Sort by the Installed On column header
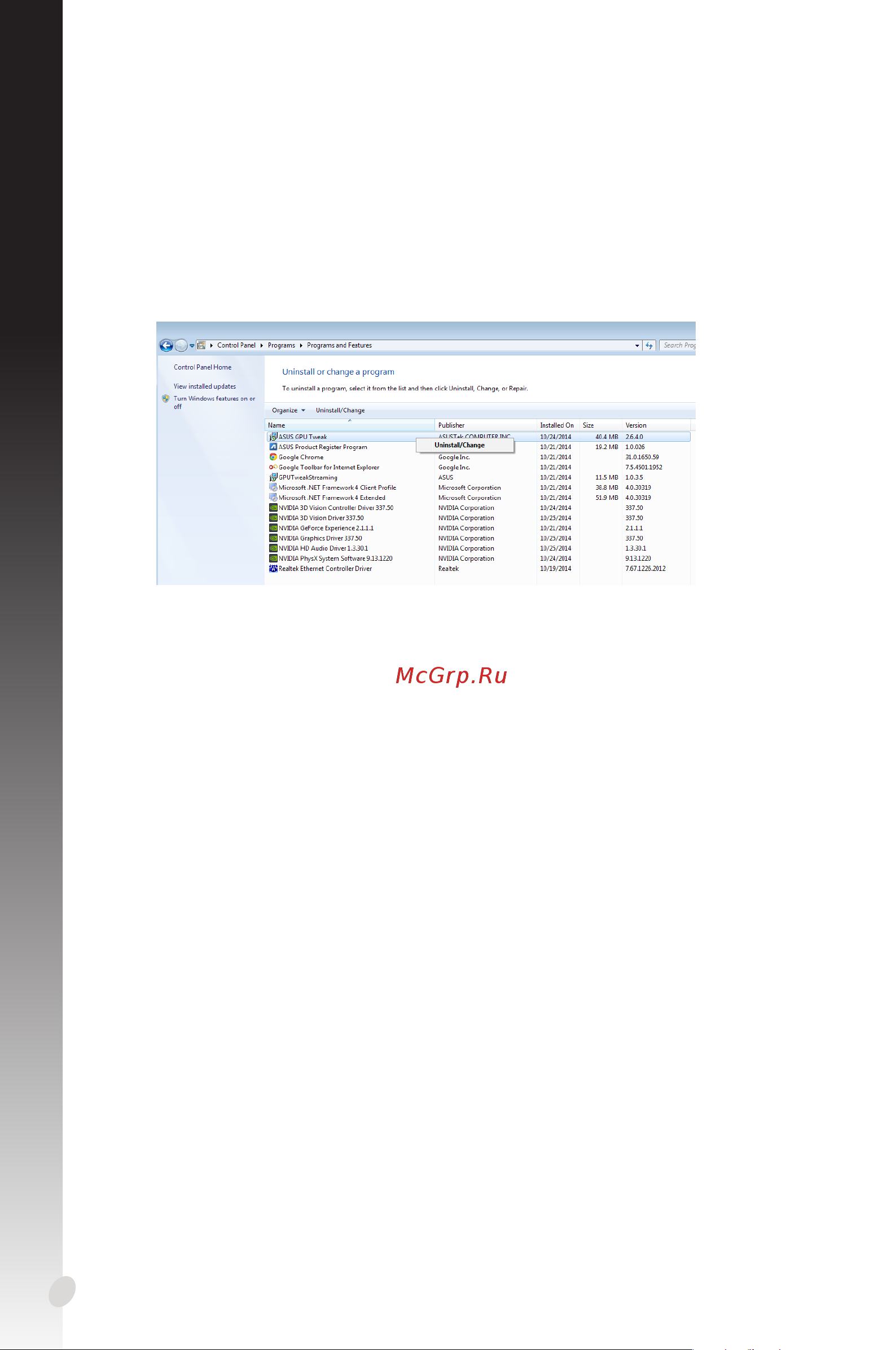 tap(557, 425)
